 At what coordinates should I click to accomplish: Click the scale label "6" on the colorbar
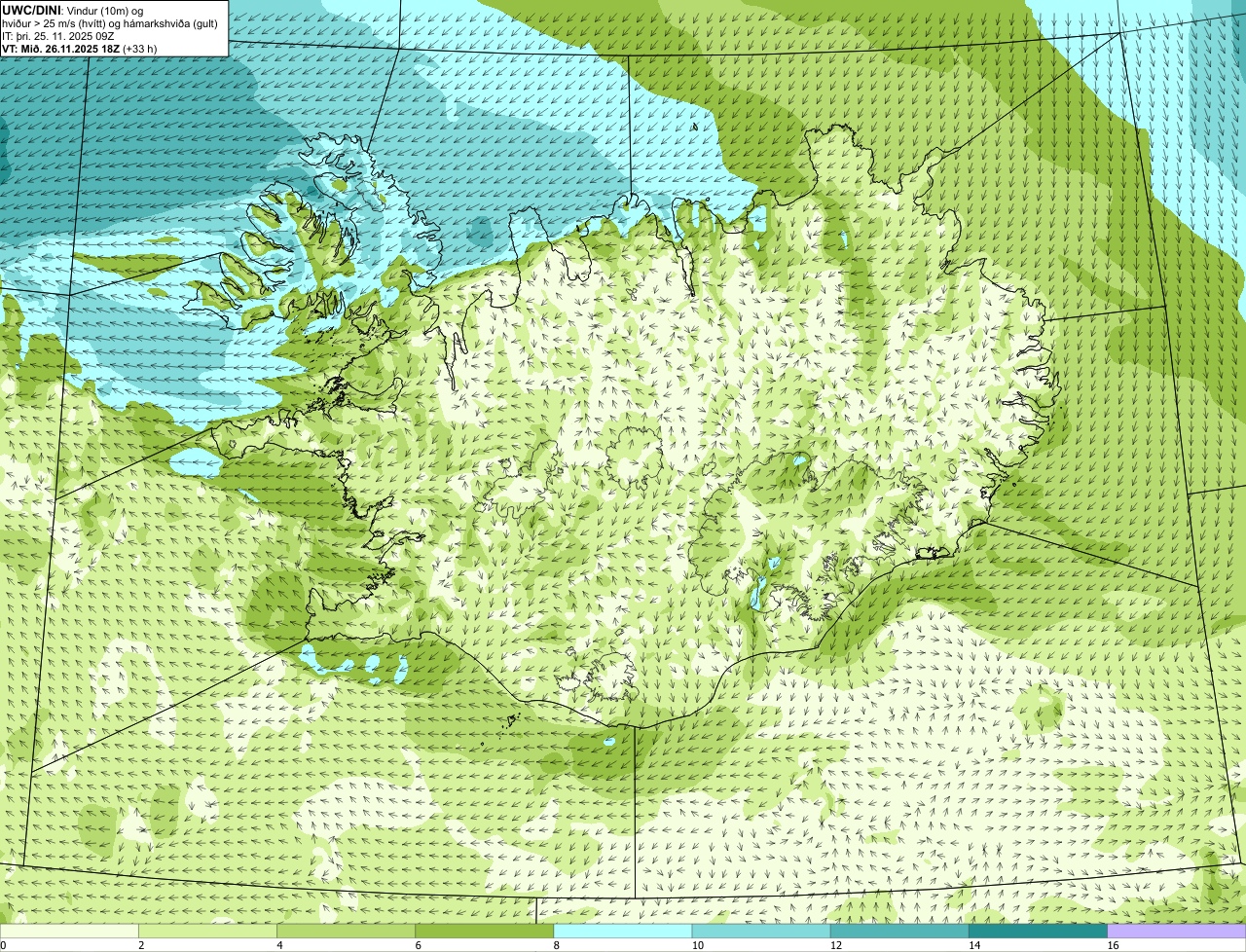point(419,945)
